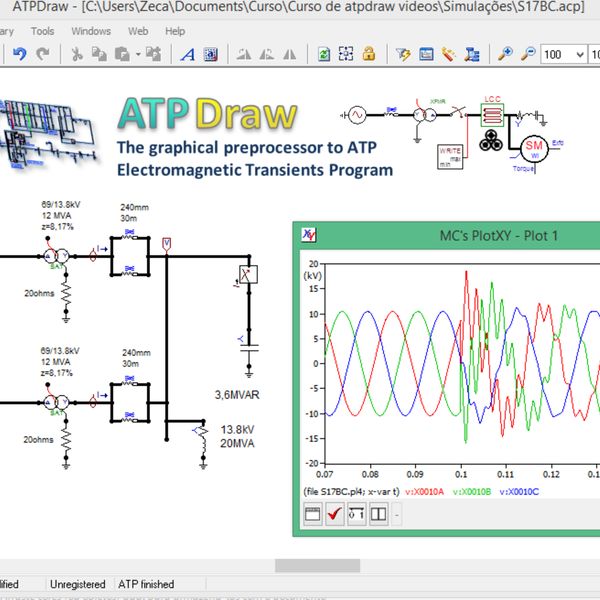Click the Select group dashed-box icon

(346, 54)
